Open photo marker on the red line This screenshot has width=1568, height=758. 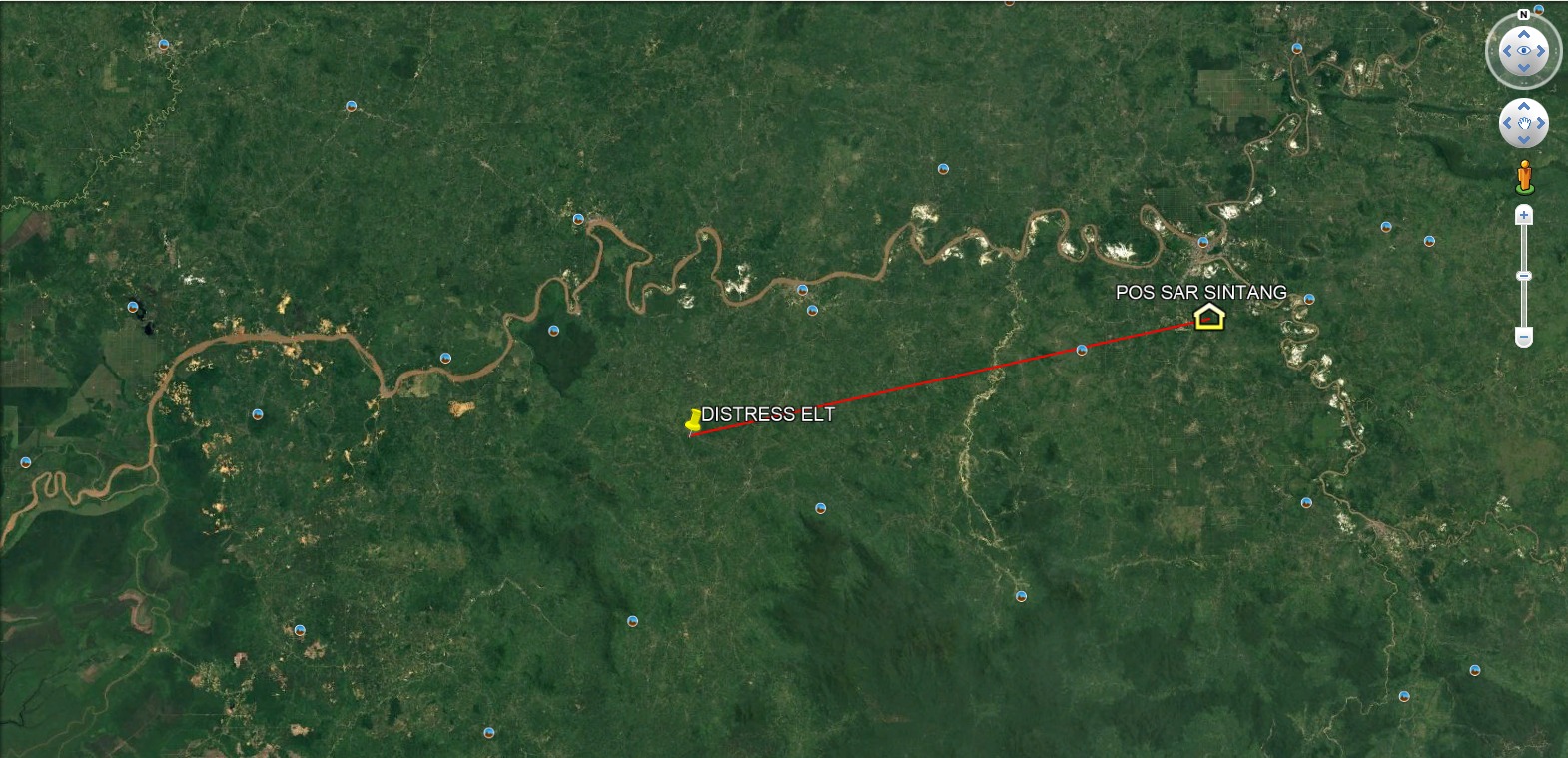(1082, 350)
